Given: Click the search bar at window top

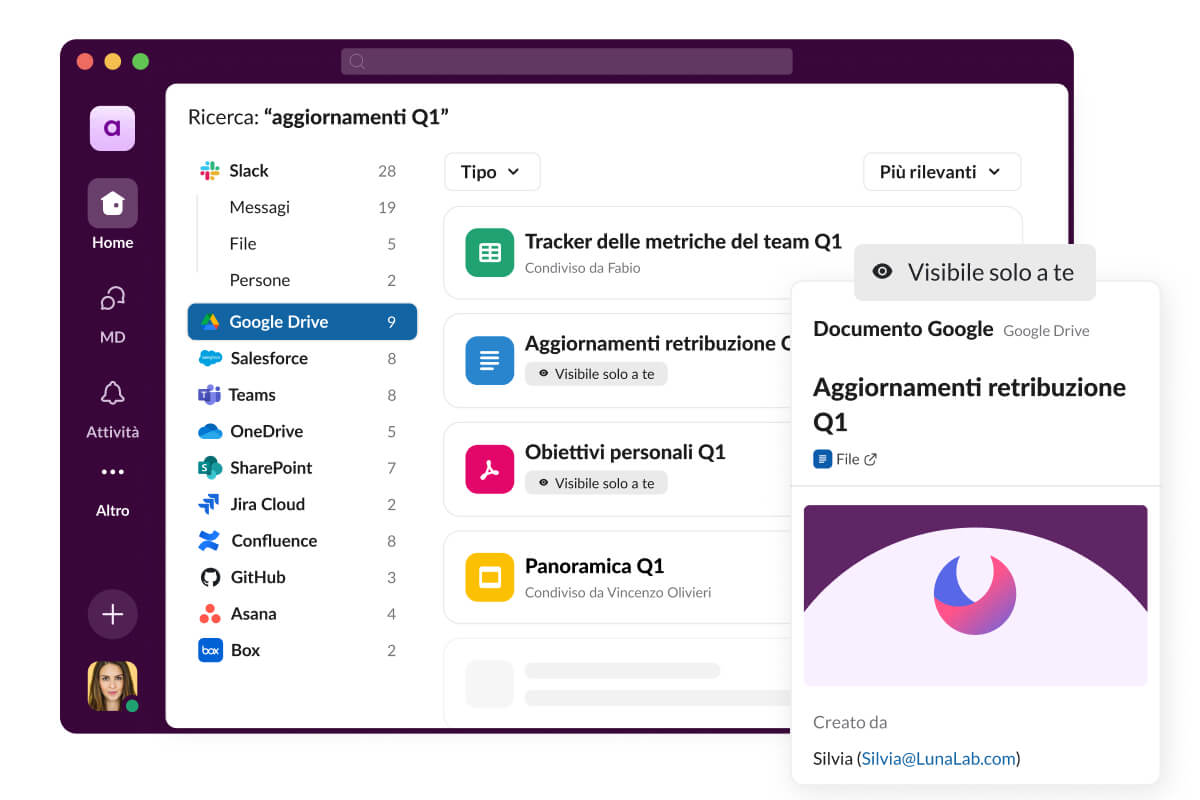Looking at the screenshot, I should tap(566, 61).
